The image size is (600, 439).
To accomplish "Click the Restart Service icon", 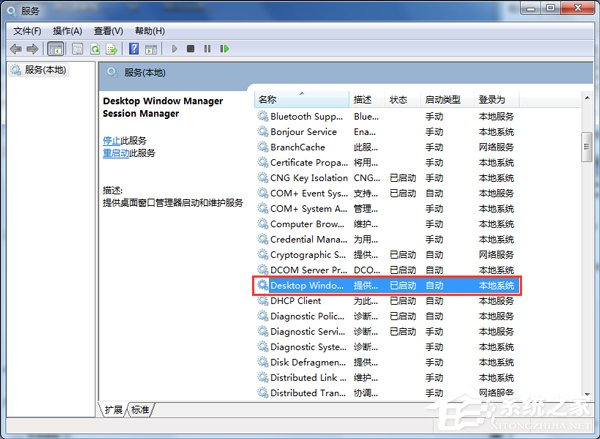I will coord(225,49).
